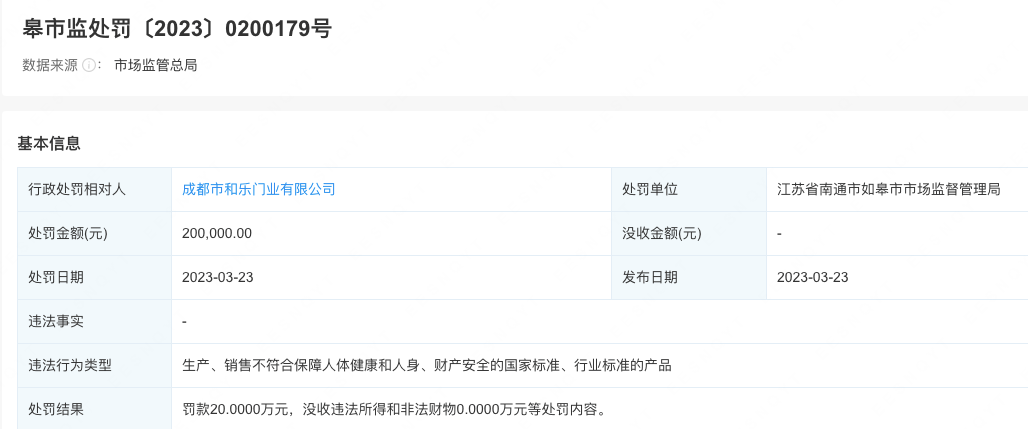The image size is (1028, 429).
Task: Select 江苏省南通市如皋市市场监督管理局 authority text
Action: coord(888,189)
